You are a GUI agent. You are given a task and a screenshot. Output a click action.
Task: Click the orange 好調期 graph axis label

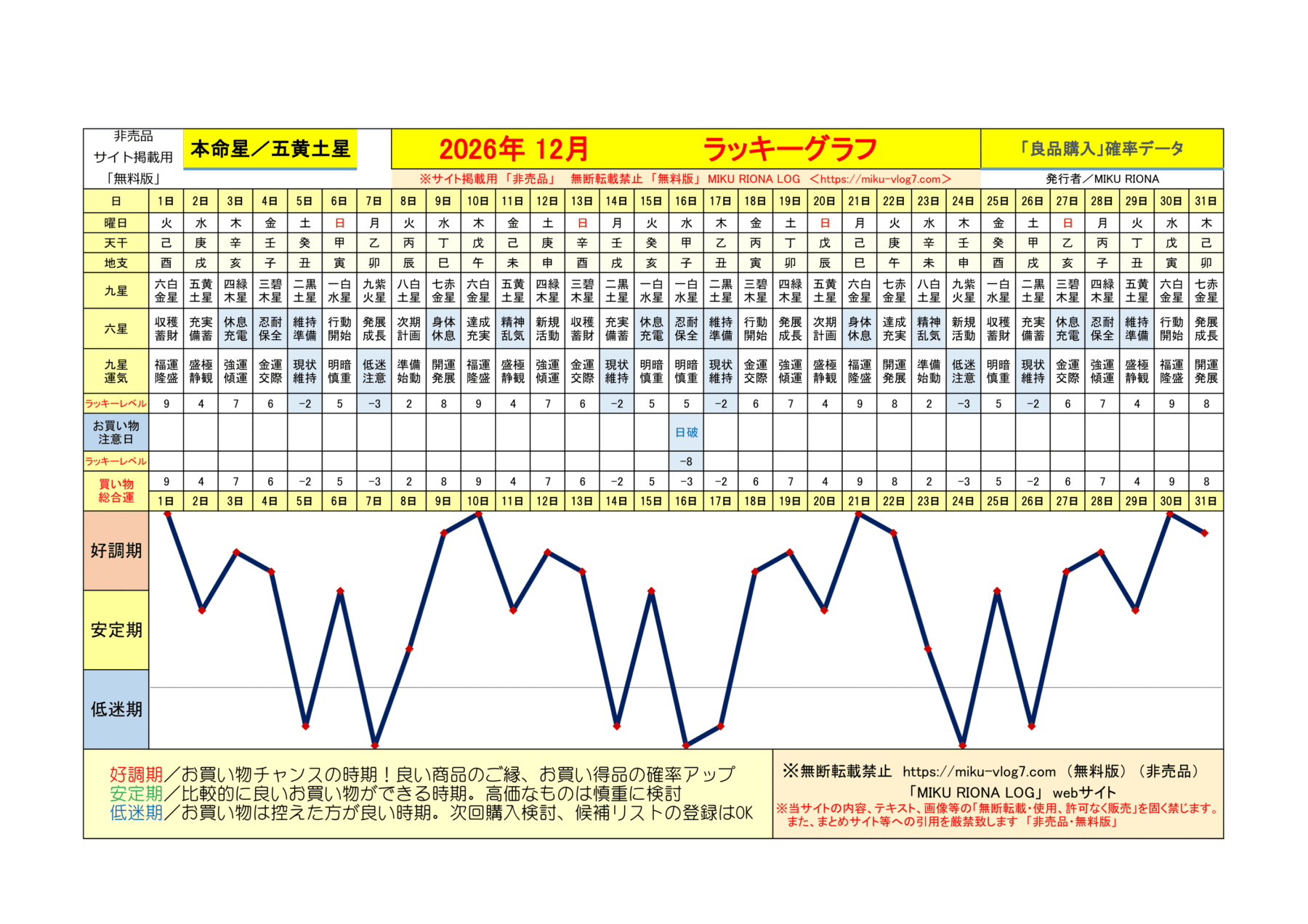(x=116, y=551)
